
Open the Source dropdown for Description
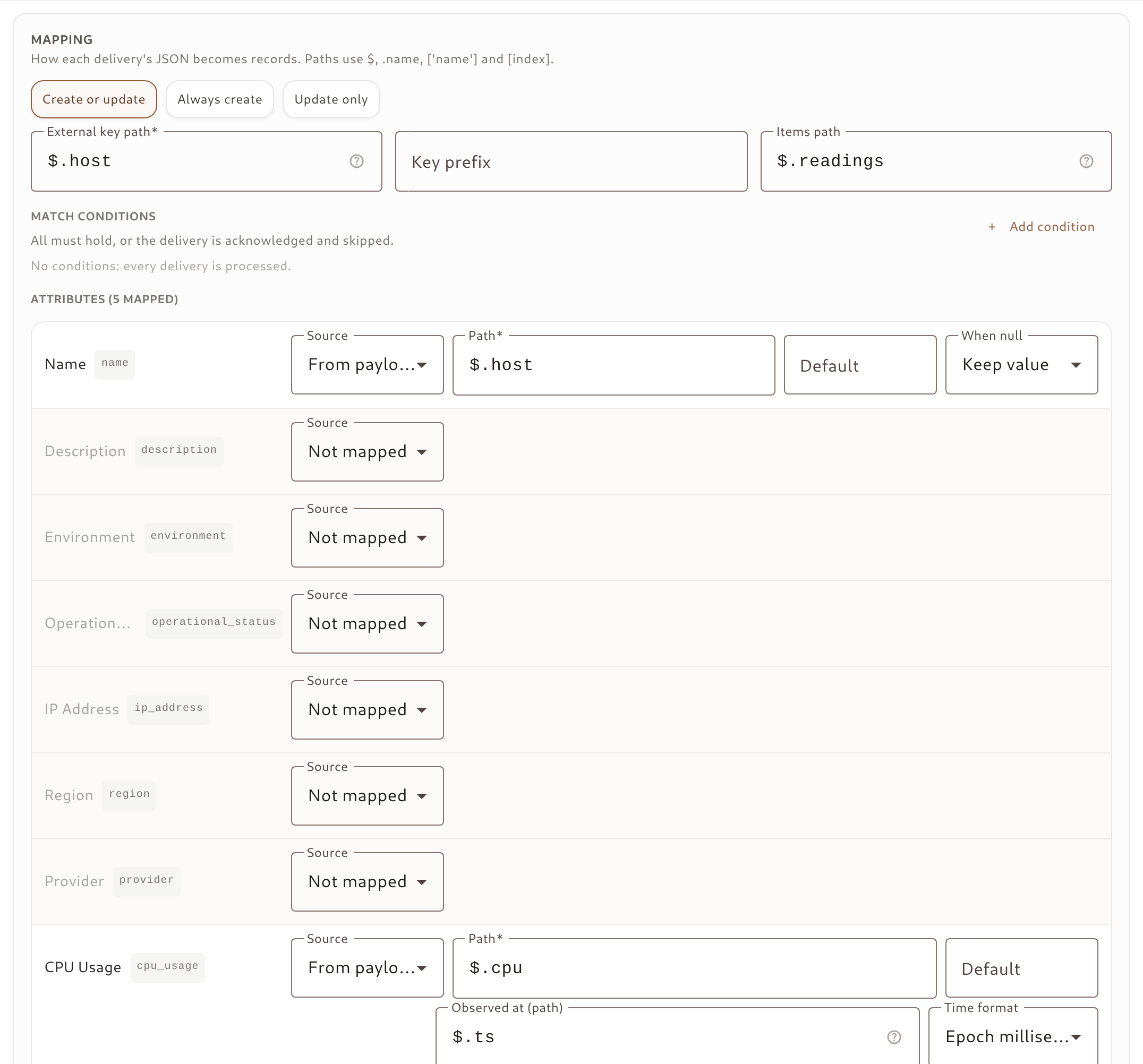pyautogui.click(x=368, y=452)
